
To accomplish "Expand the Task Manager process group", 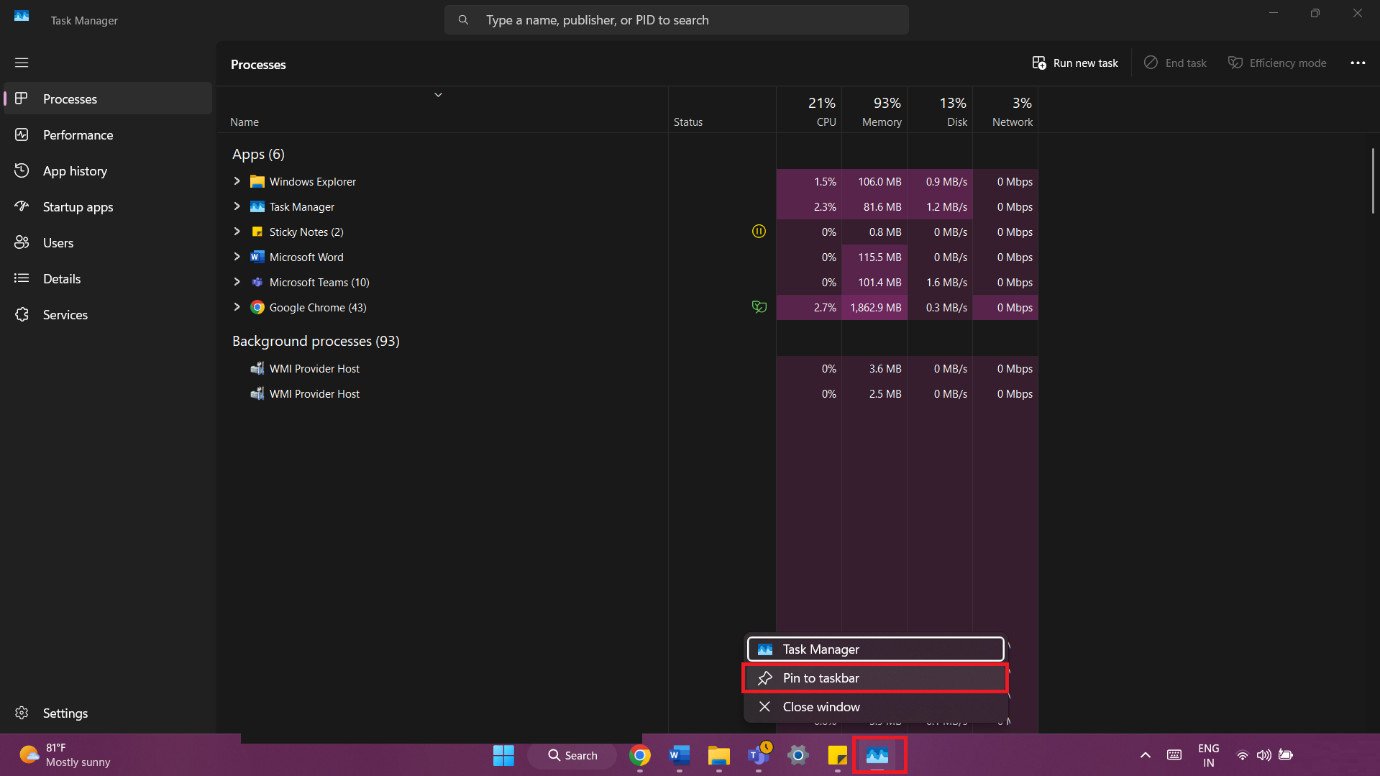I will tap(237, 206).
